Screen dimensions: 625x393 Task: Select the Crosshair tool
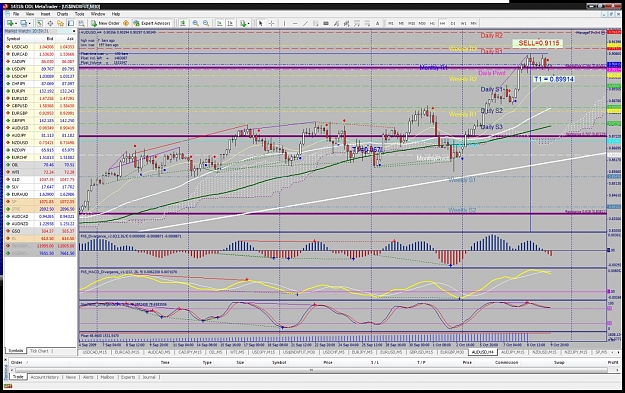[271, 23]
